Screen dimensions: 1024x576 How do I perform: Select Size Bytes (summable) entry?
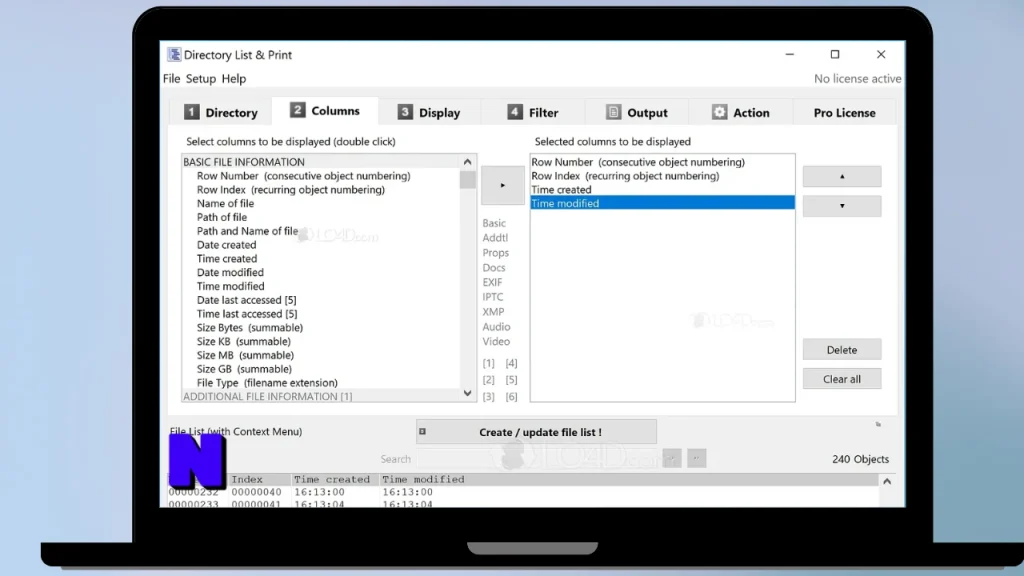(250, 327)
